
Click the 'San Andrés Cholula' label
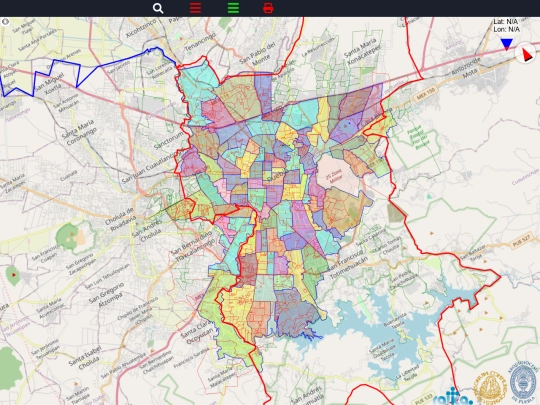point(149,231)
